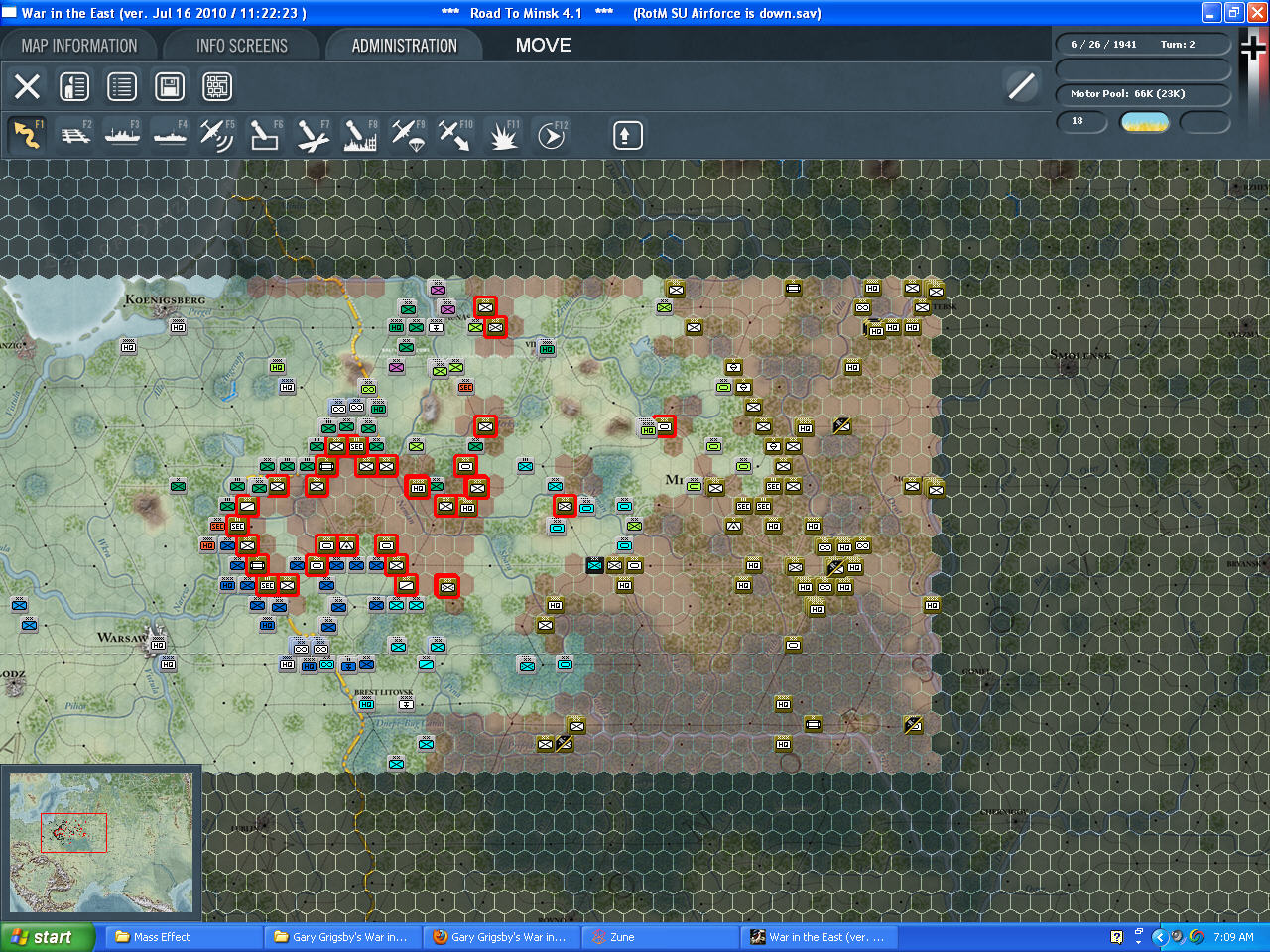Click the value 18 in the status pill
This screenshot has height=952, width=1270.
(1078, 121)
